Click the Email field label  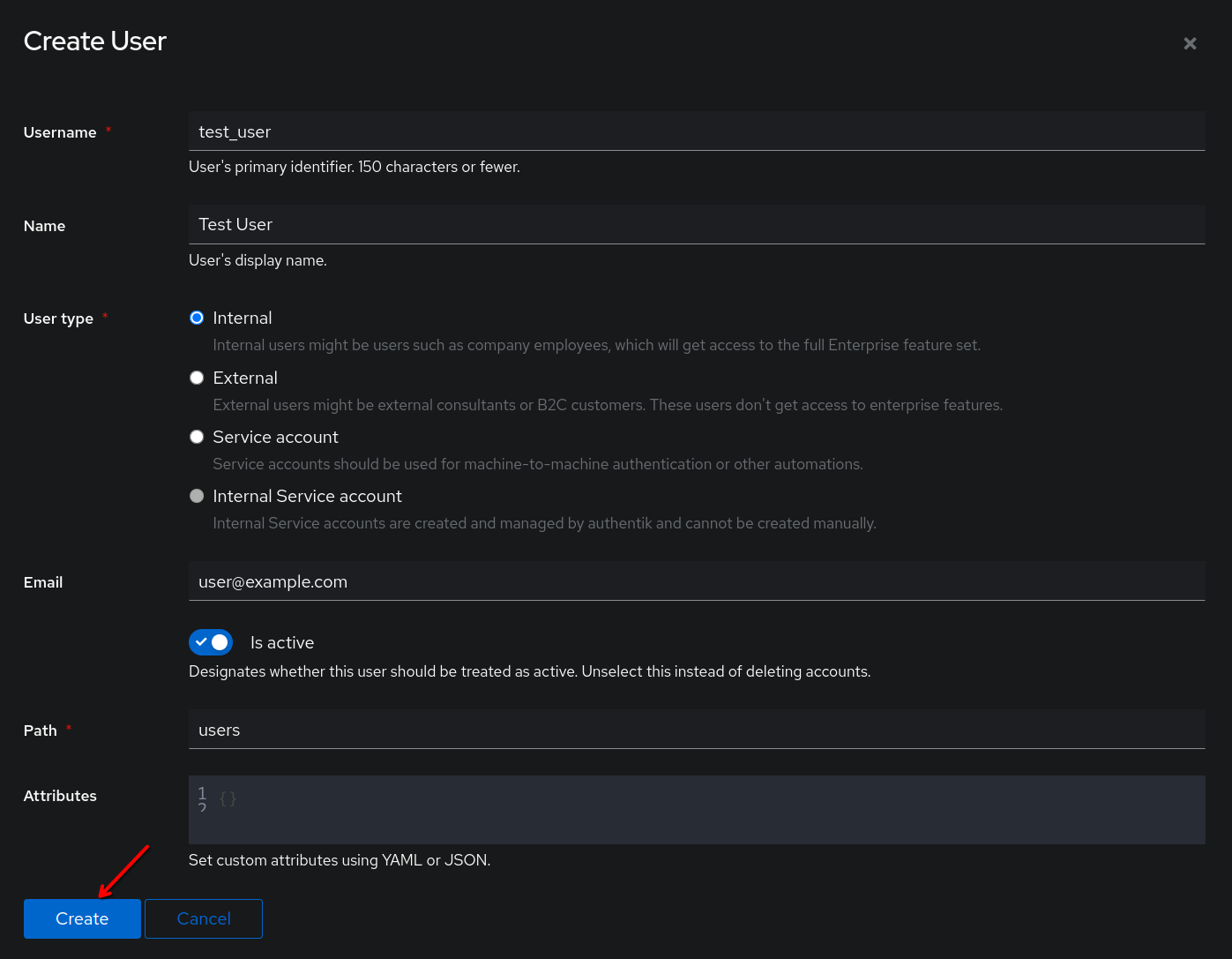[x=43, y=582]
